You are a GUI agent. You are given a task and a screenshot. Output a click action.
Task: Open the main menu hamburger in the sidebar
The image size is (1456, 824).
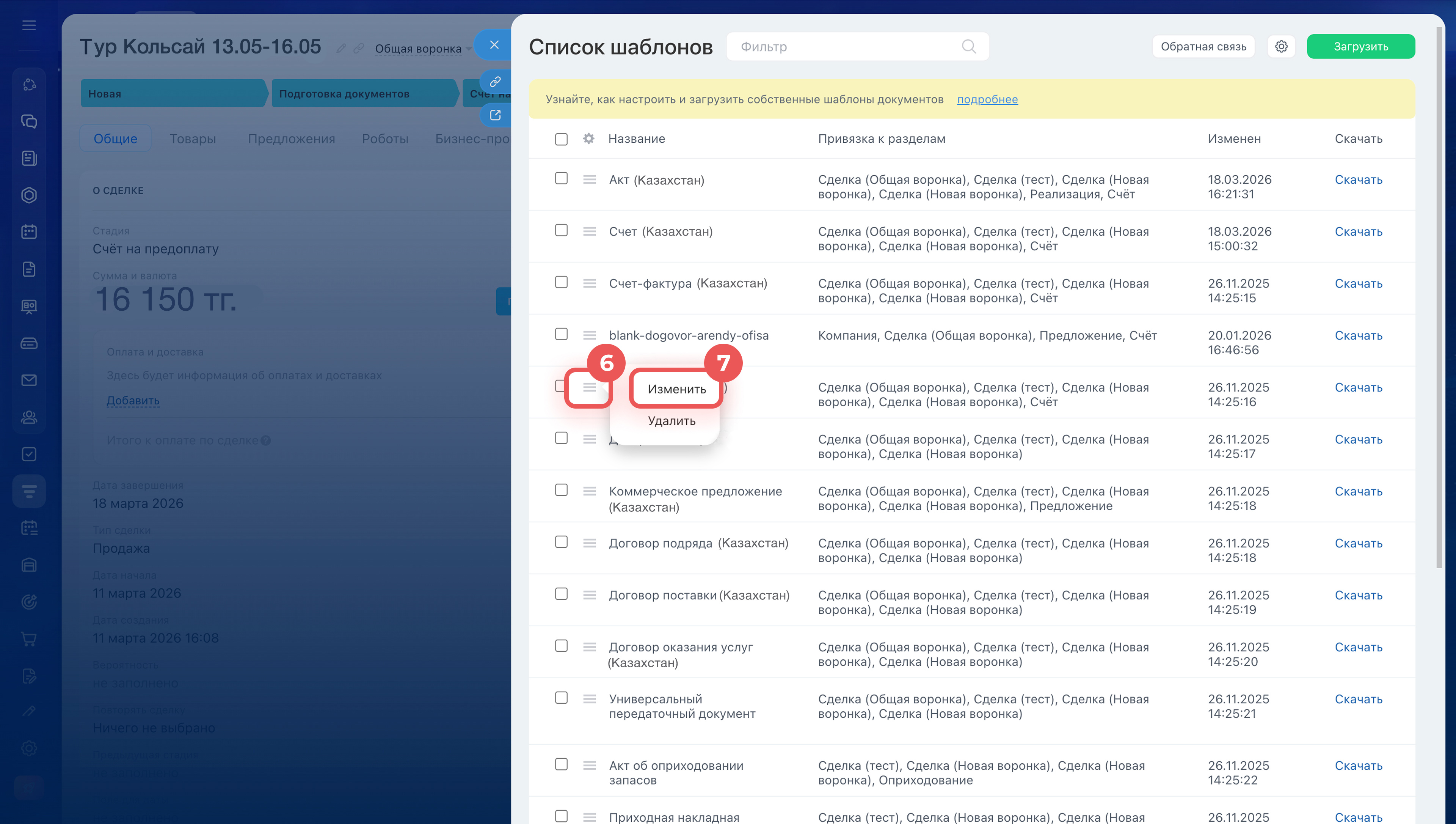tap(29, 25)
